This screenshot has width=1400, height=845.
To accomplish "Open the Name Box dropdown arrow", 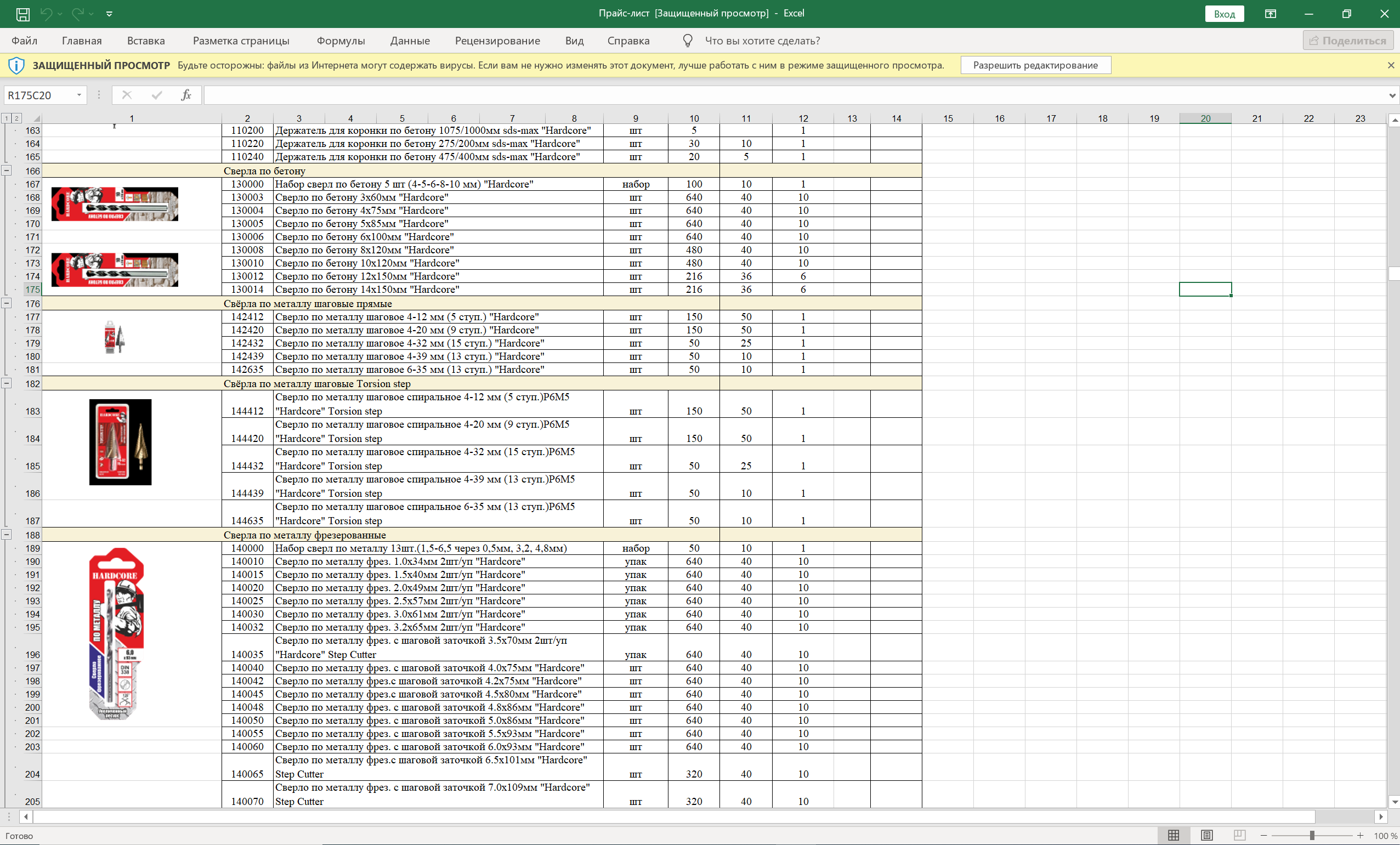I will coord(79,95).
